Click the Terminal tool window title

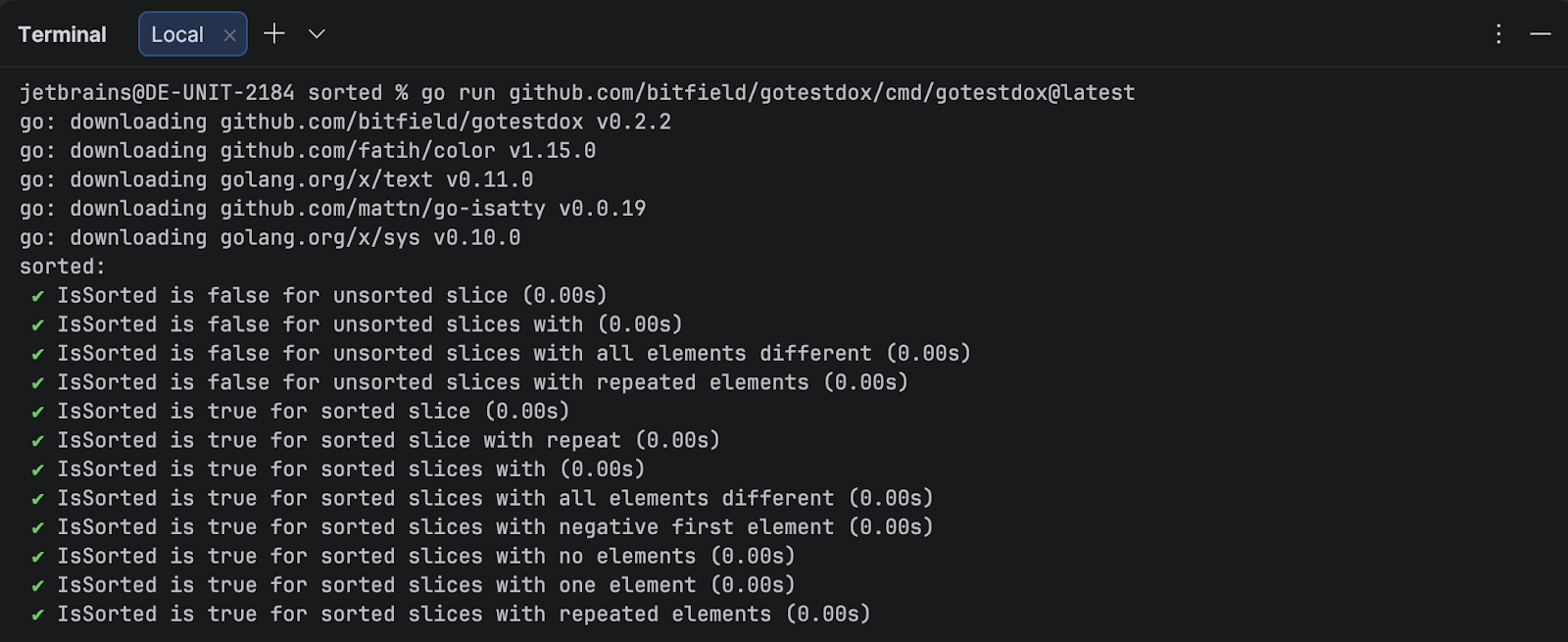tap(62, 34)
